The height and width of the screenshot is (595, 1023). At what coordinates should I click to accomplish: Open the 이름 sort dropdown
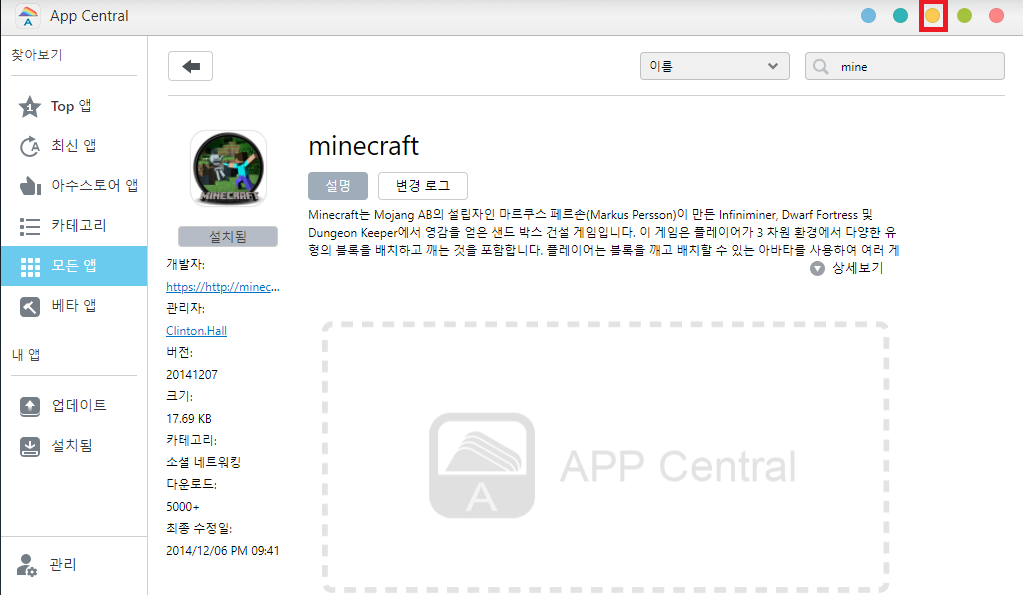click(714, 66)
